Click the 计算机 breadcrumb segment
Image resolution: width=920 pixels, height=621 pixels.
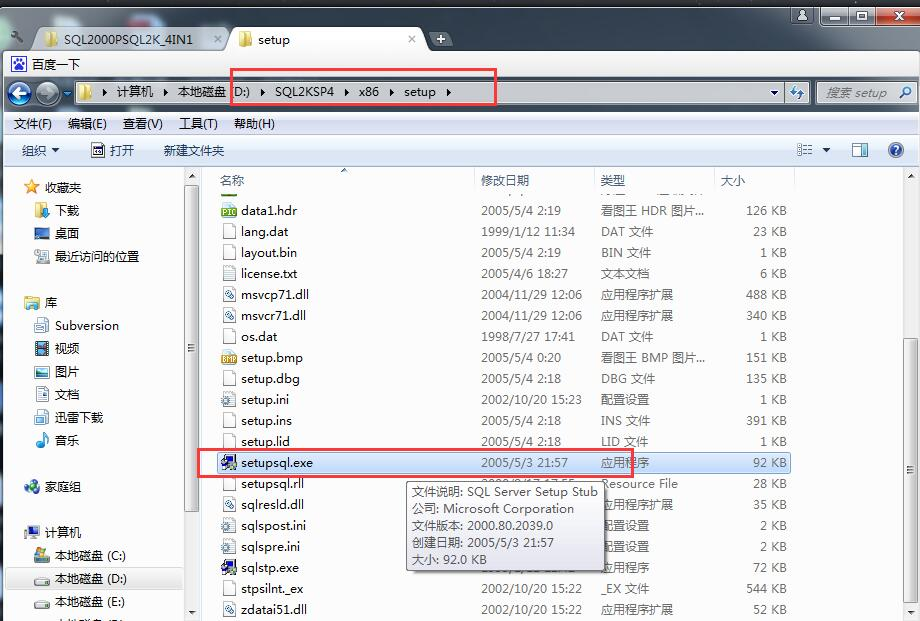(134, 92)
